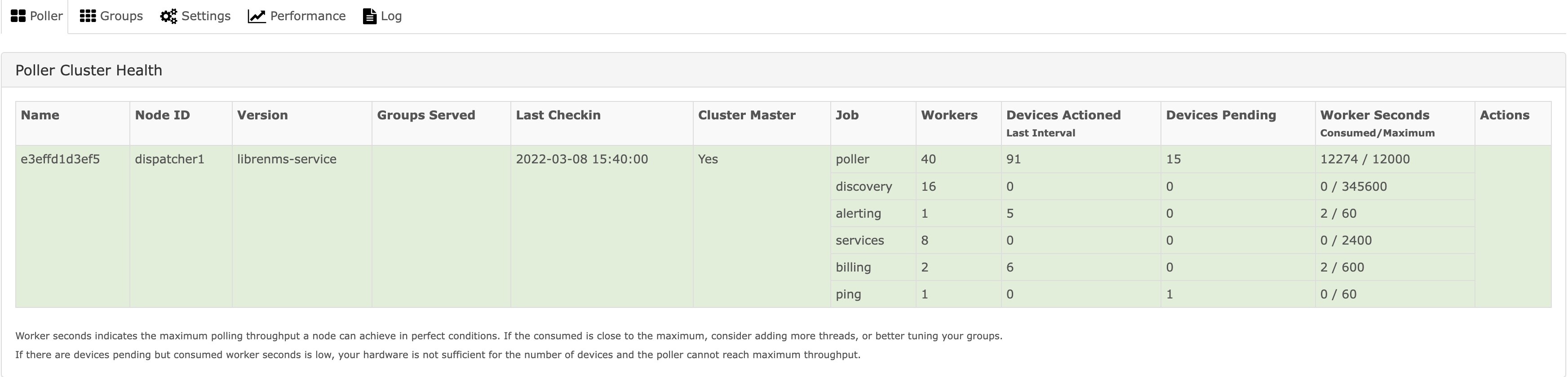The image size is (1568, 377).
Task: Click the Settings gears icon
Action: click(x=168, y=17)
